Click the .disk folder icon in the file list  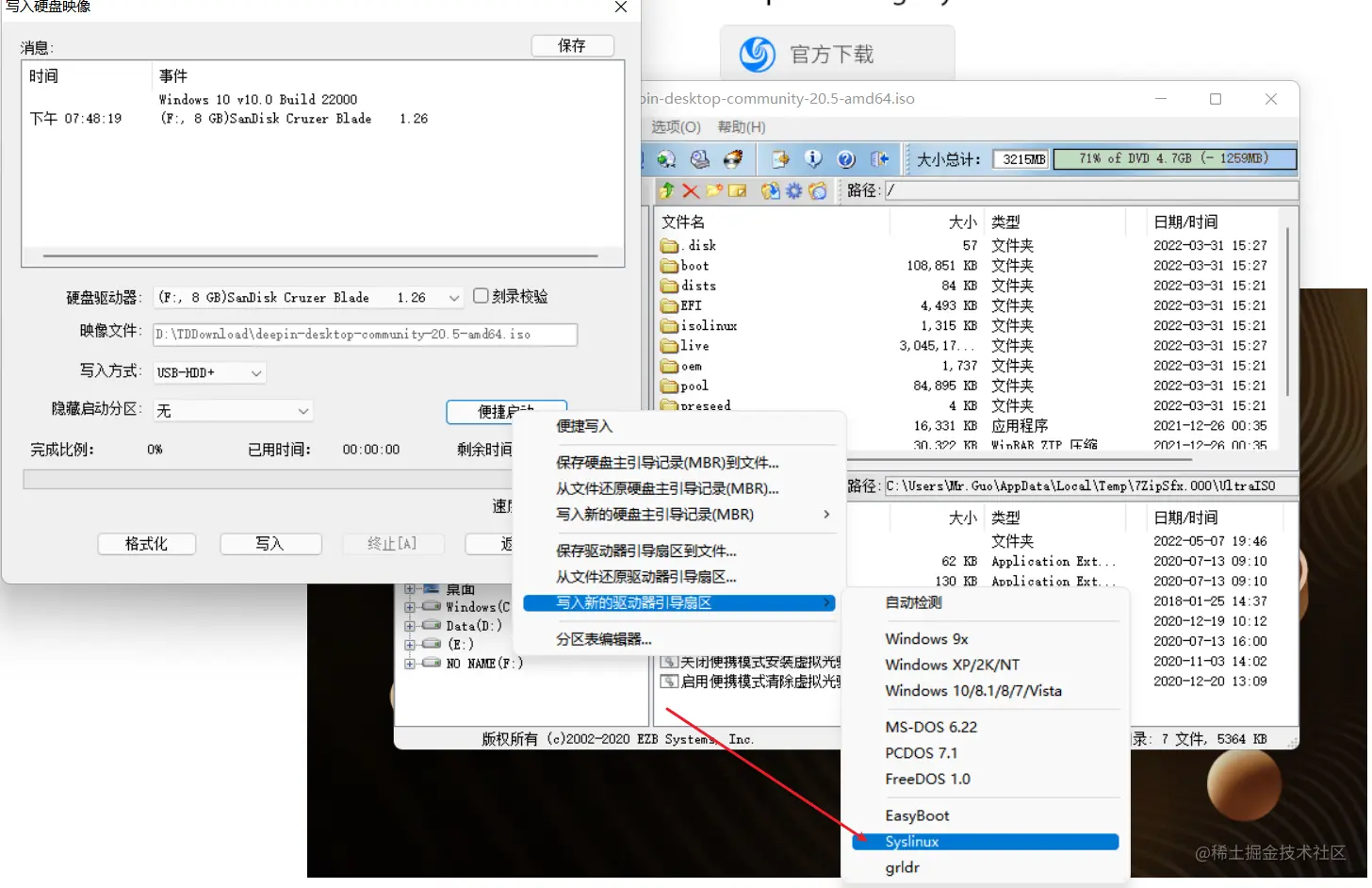[670, 246]
